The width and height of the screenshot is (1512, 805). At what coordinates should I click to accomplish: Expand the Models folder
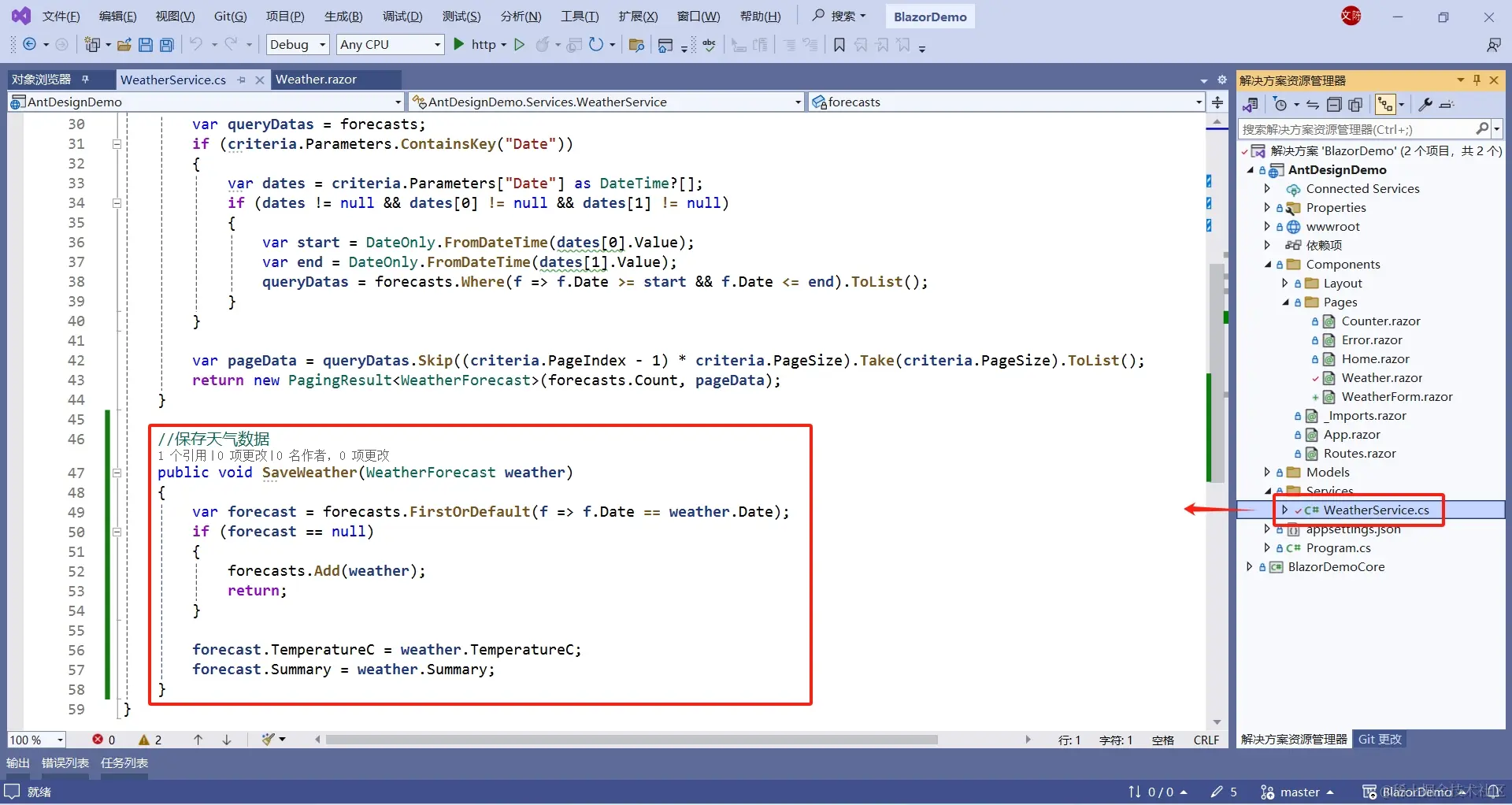[x=1267, y=473]
